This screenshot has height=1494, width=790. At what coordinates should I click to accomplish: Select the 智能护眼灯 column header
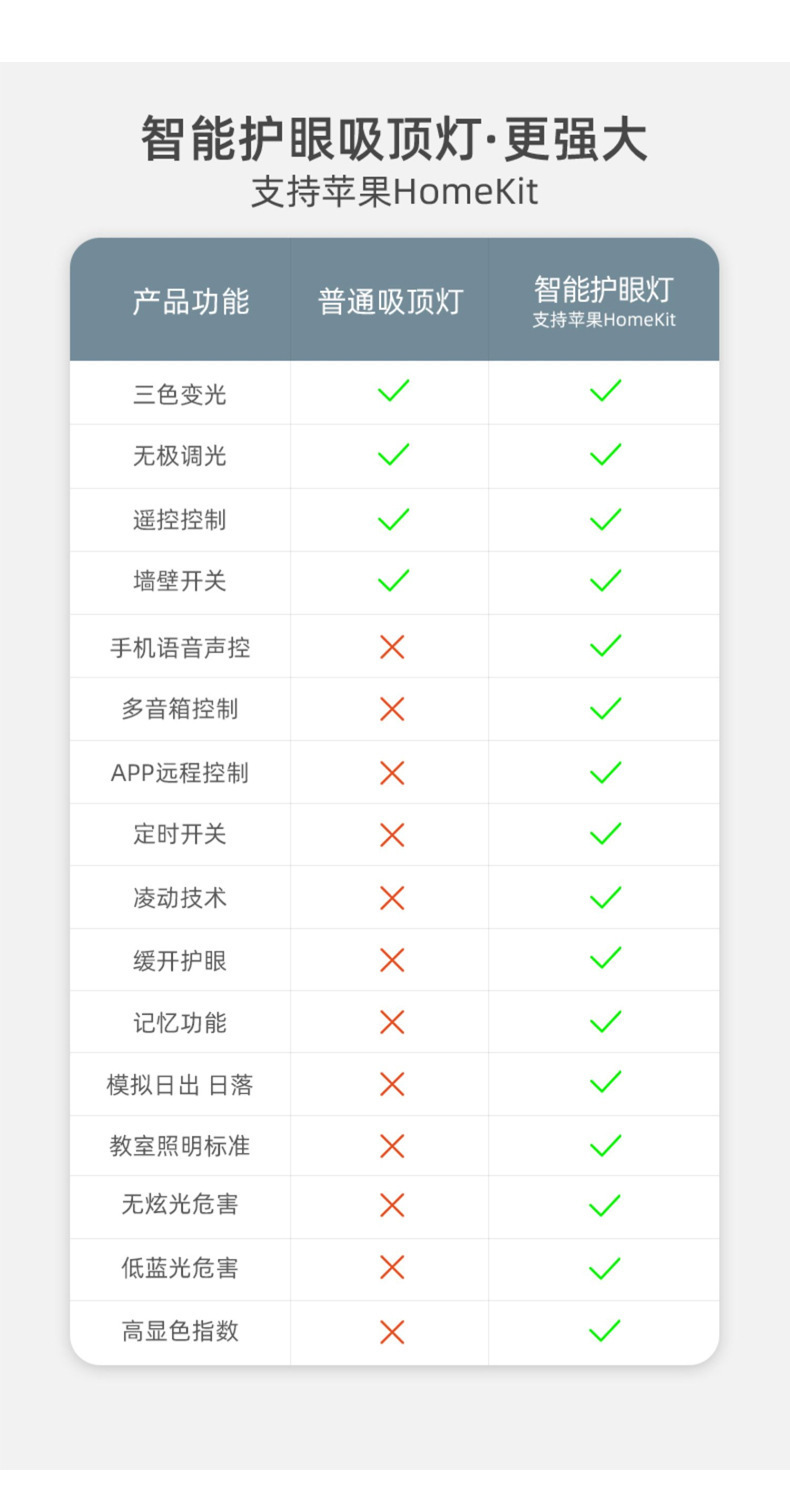604,300
